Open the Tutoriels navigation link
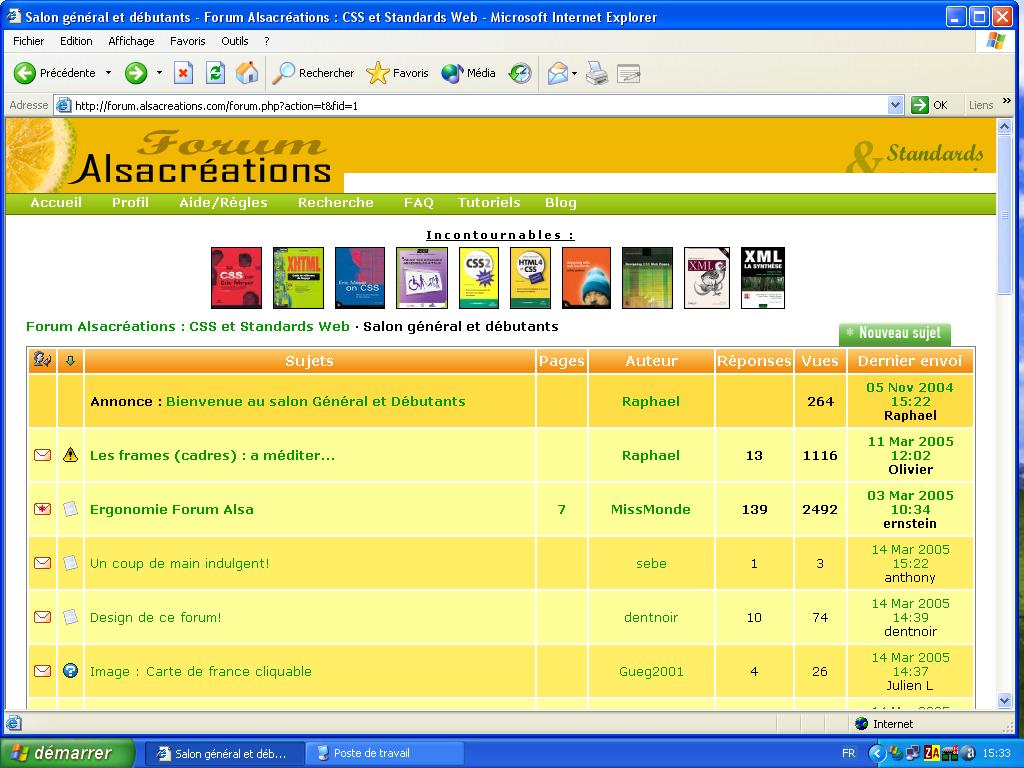 point(489,202)
